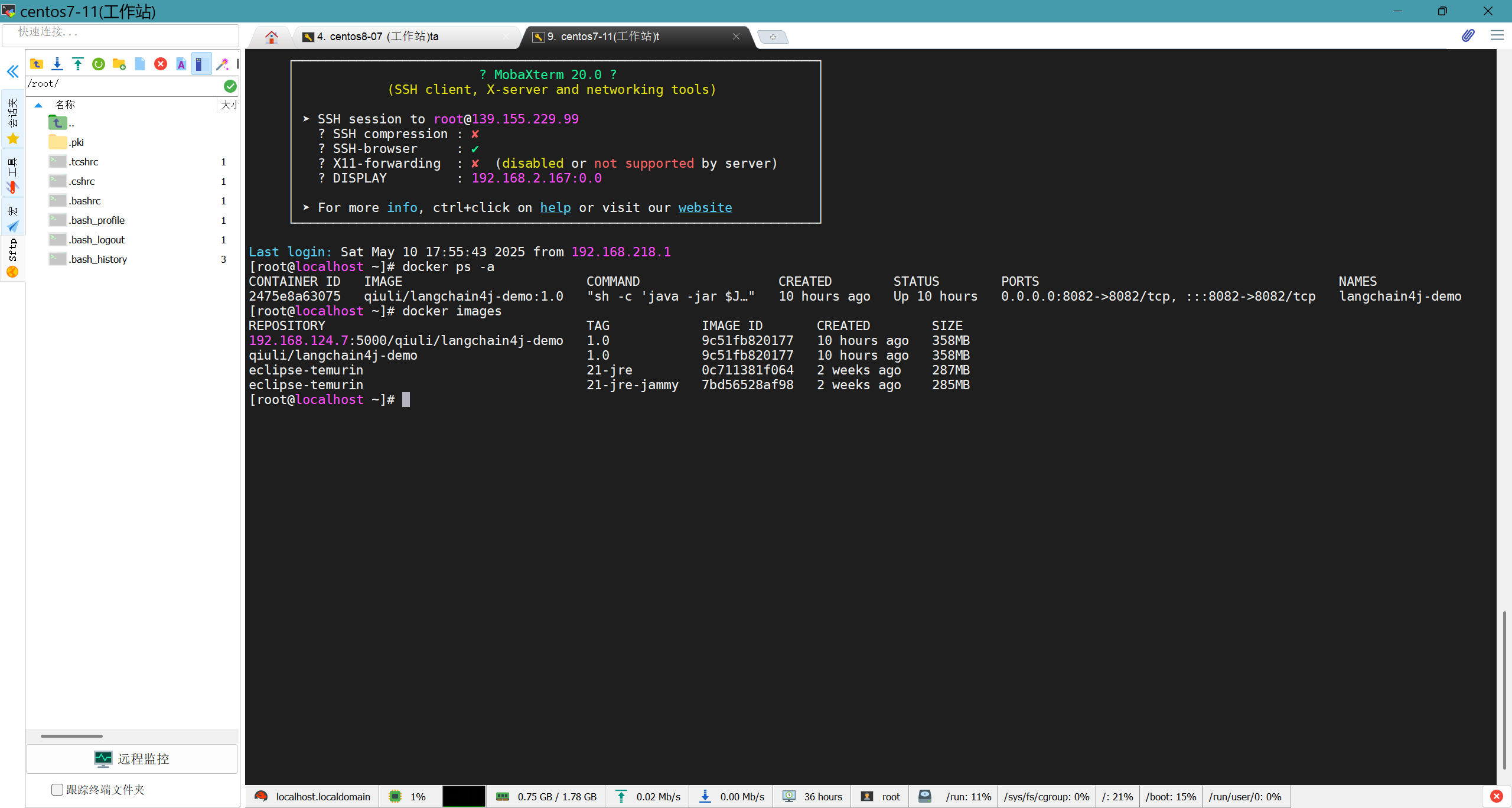Image resolution: width=1512 pixels, height=808 pixels.
Task: Confirm path with green checkmark button
Action: 230,86
